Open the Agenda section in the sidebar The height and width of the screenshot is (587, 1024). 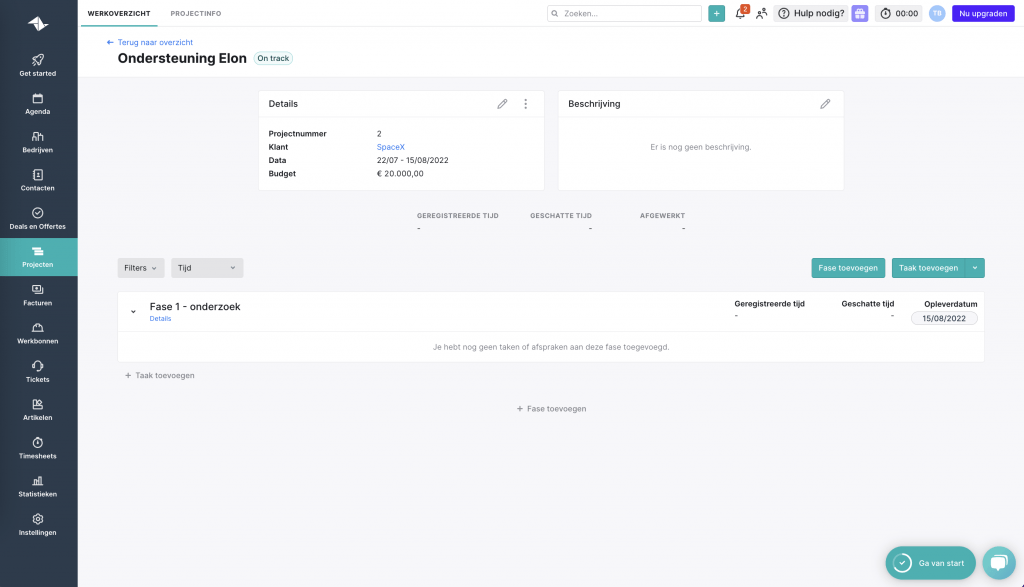point(37,104)
